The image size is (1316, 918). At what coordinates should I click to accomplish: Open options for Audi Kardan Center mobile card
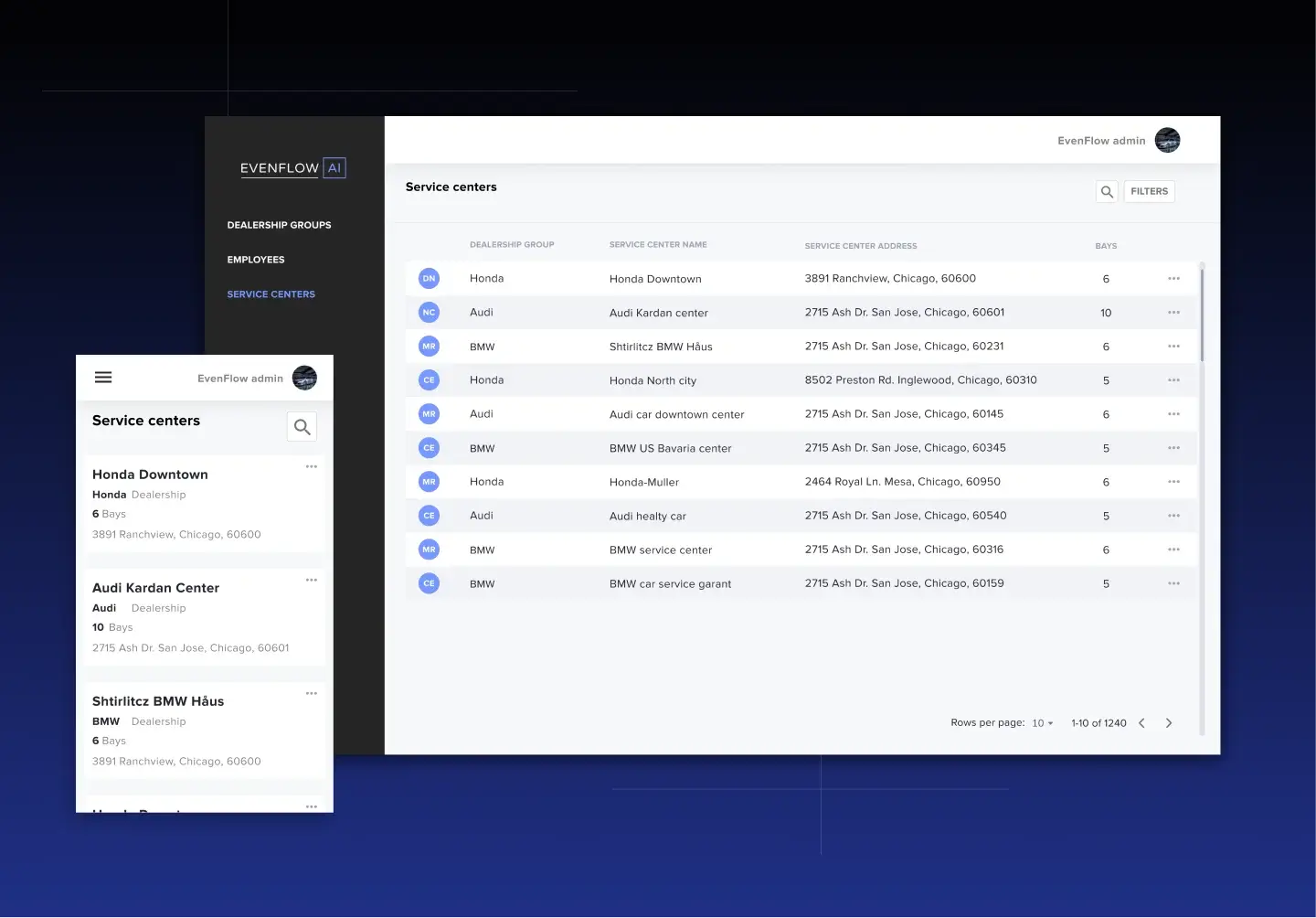click(312, 580)
